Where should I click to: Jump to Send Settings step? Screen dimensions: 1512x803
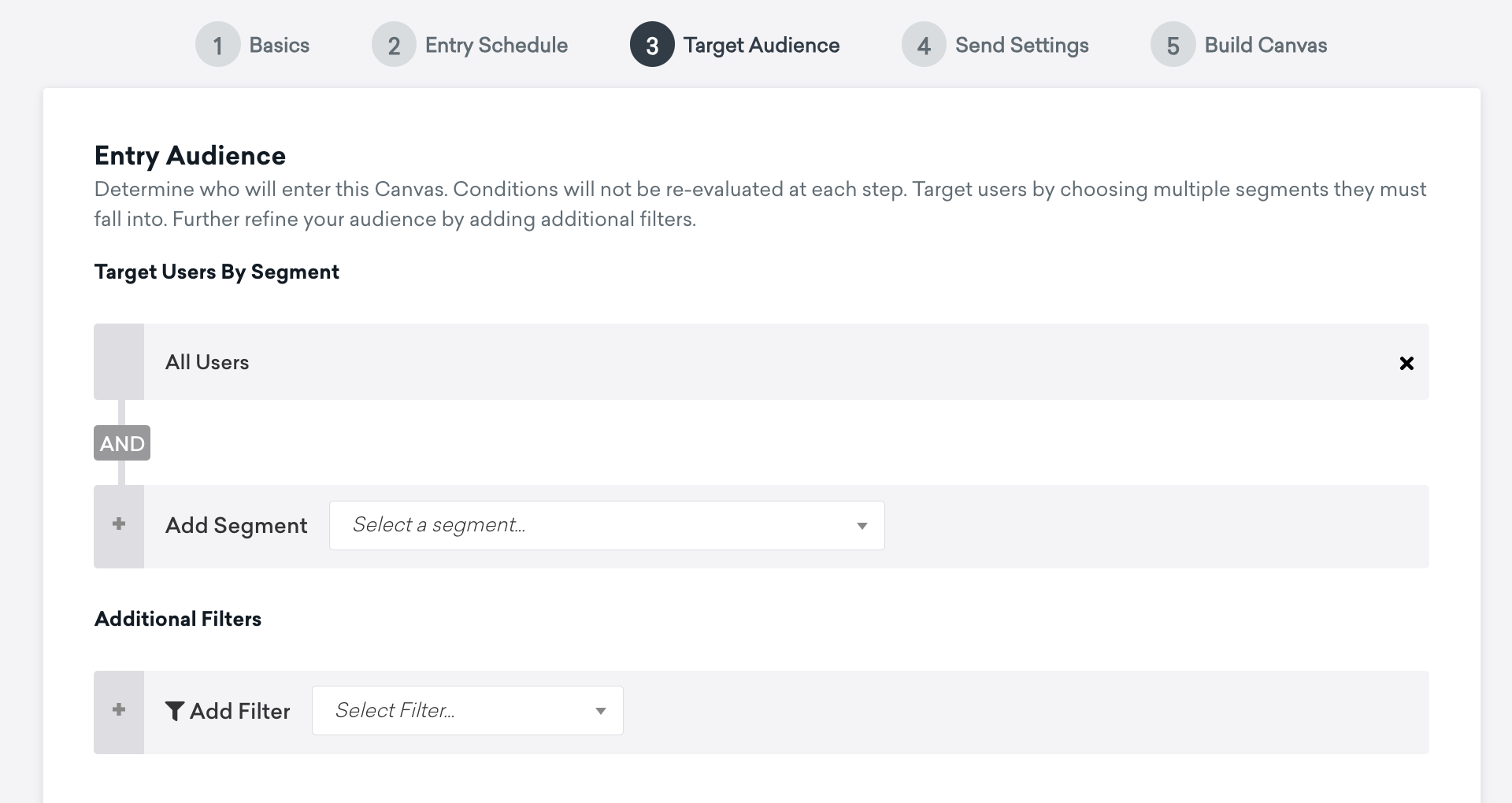995,45
